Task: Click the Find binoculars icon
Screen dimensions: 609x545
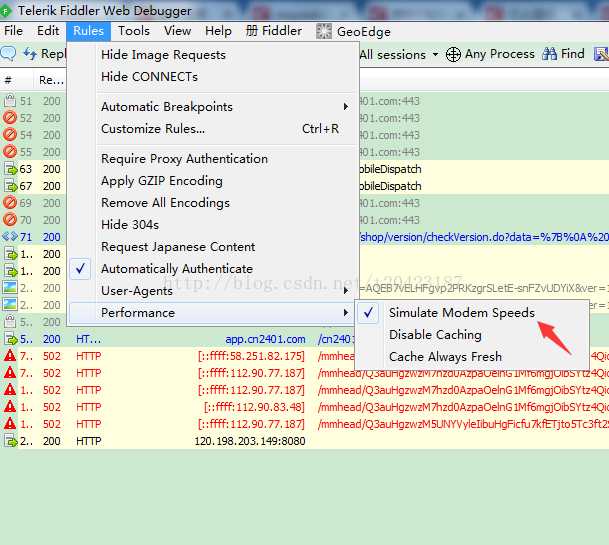Action: (549, 54)
